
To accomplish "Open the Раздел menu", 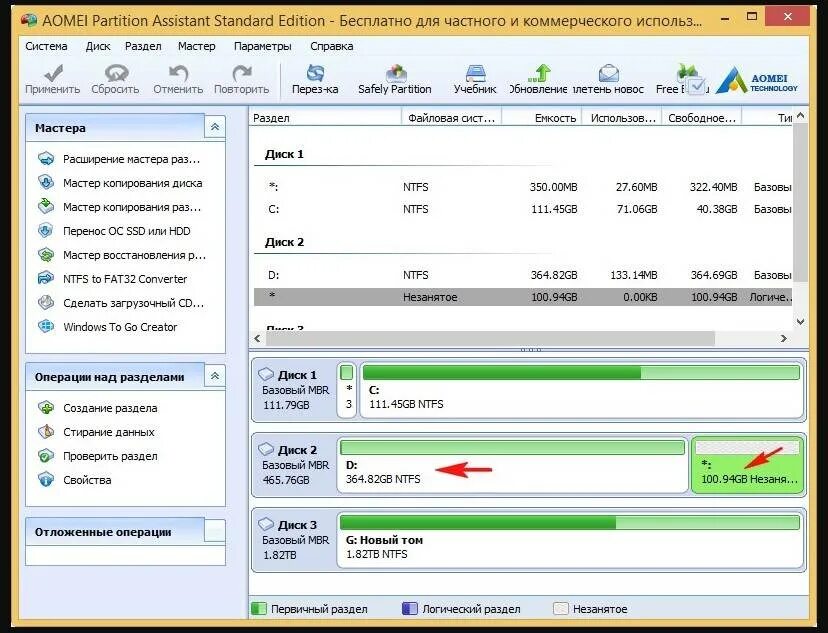I will click(x=143, y=46).
